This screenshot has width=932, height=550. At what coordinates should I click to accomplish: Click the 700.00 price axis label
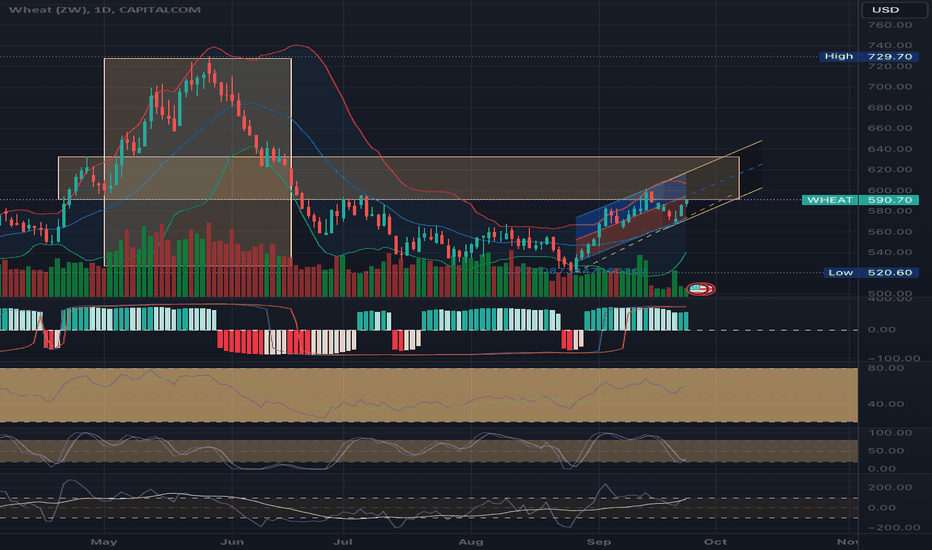[x=890, y=87]
